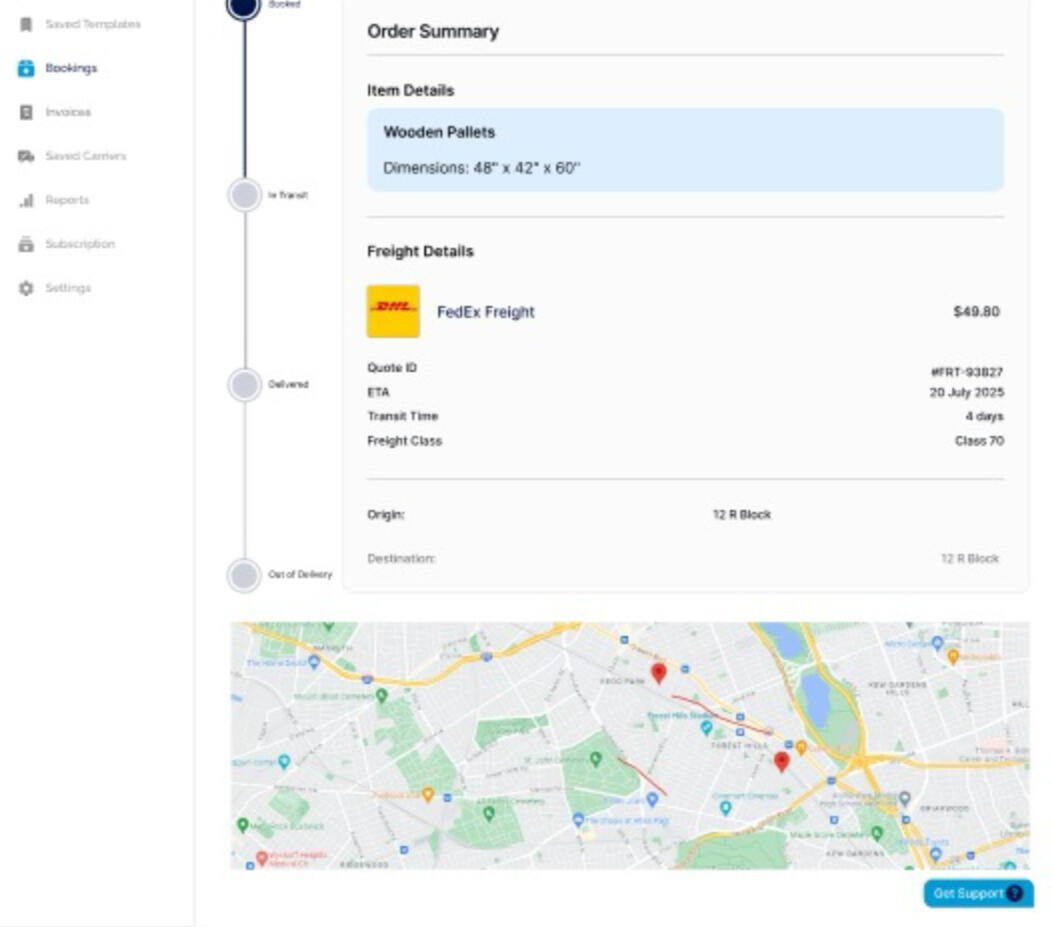Click the FedEx Freight carrier name
1052x927 pixels.
click(x=485, y=312)
